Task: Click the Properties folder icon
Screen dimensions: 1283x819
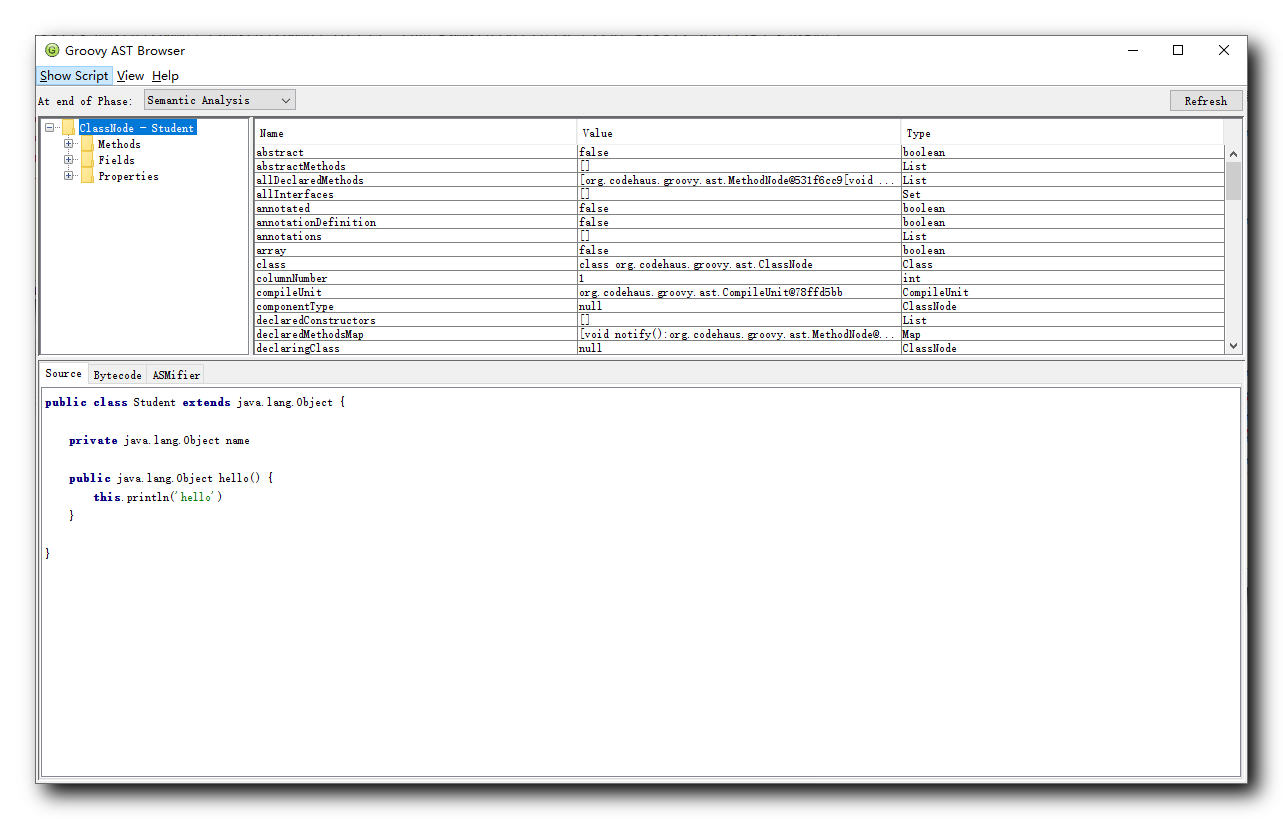Action: [87, 176]
